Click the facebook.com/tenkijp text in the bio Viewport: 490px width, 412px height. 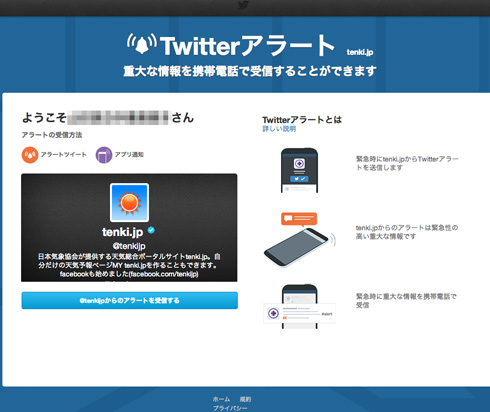[164, 274]
